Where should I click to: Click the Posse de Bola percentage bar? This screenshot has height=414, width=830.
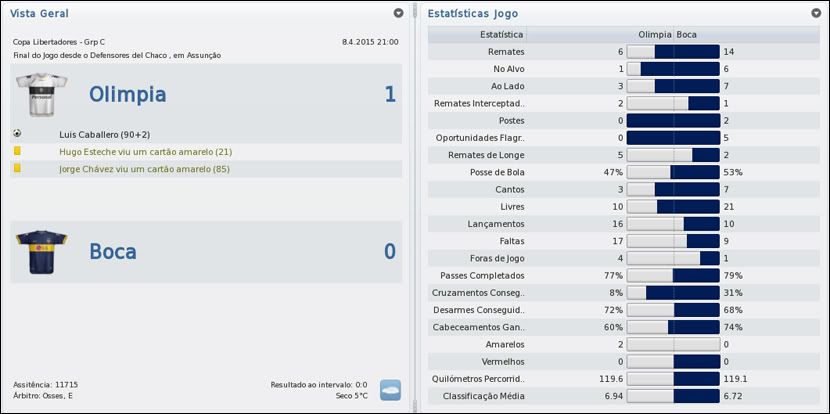coord(673,172)
